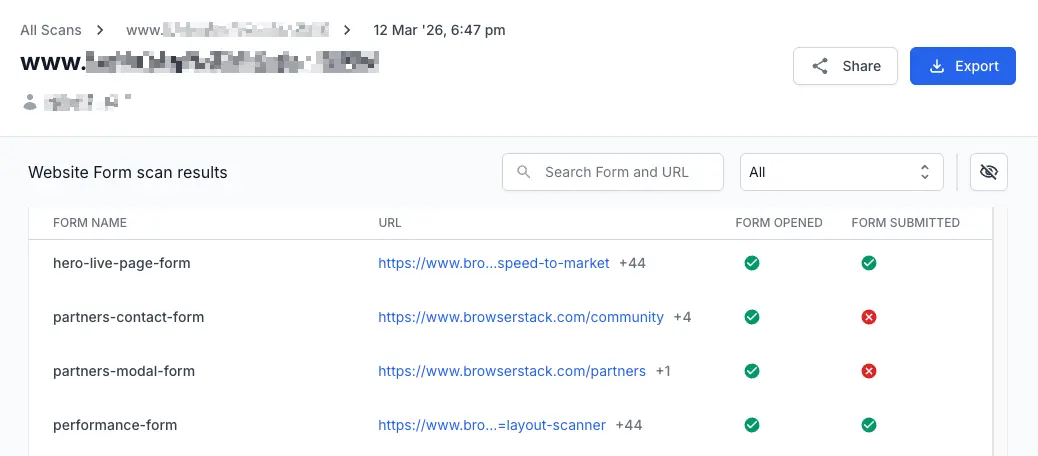
Task: Click green opened check for partners-modal-form
Action: (752, 371)
